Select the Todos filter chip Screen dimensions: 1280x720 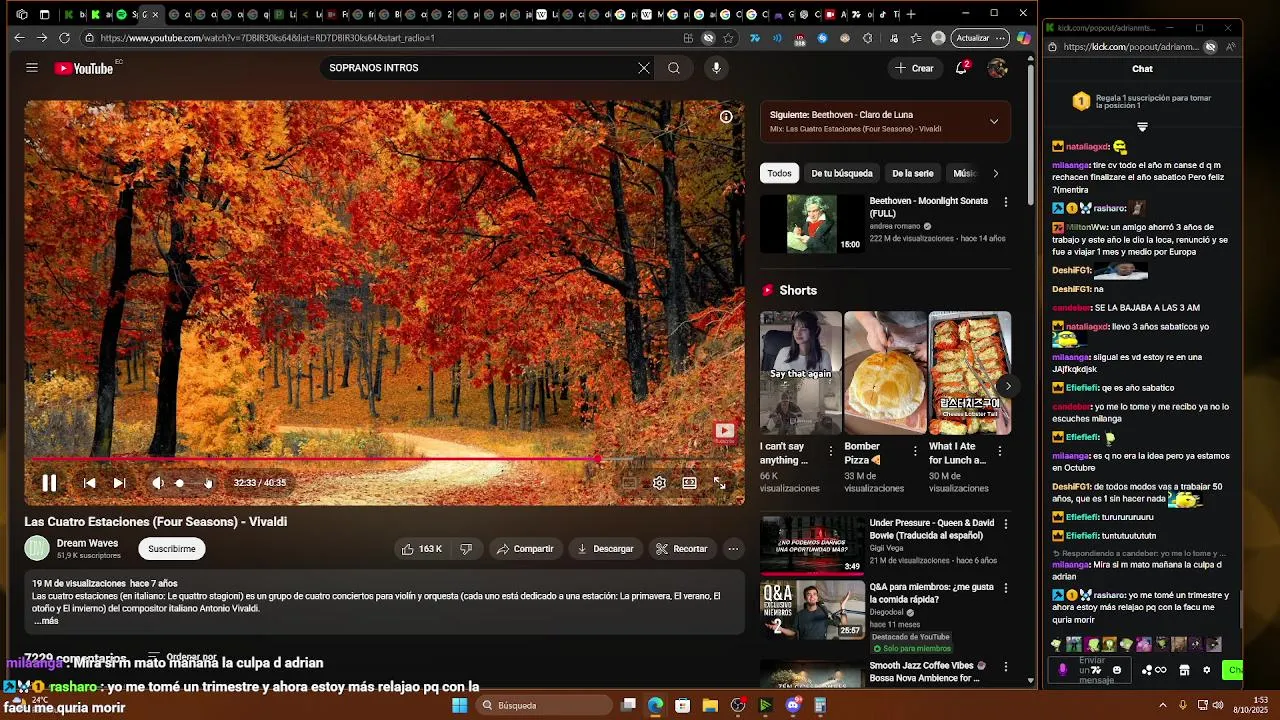click(x=779, y=173)
